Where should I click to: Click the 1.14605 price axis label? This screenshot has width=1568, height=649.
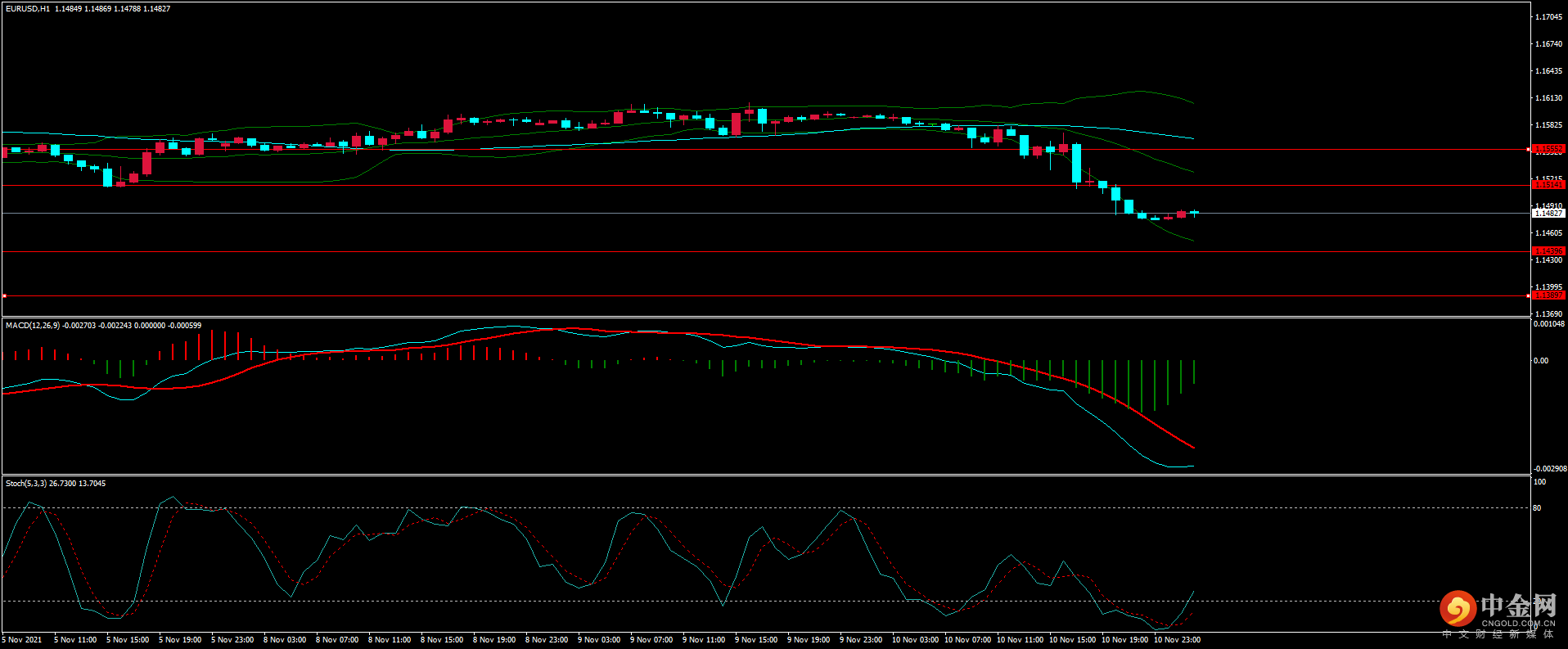point(1548,233)
